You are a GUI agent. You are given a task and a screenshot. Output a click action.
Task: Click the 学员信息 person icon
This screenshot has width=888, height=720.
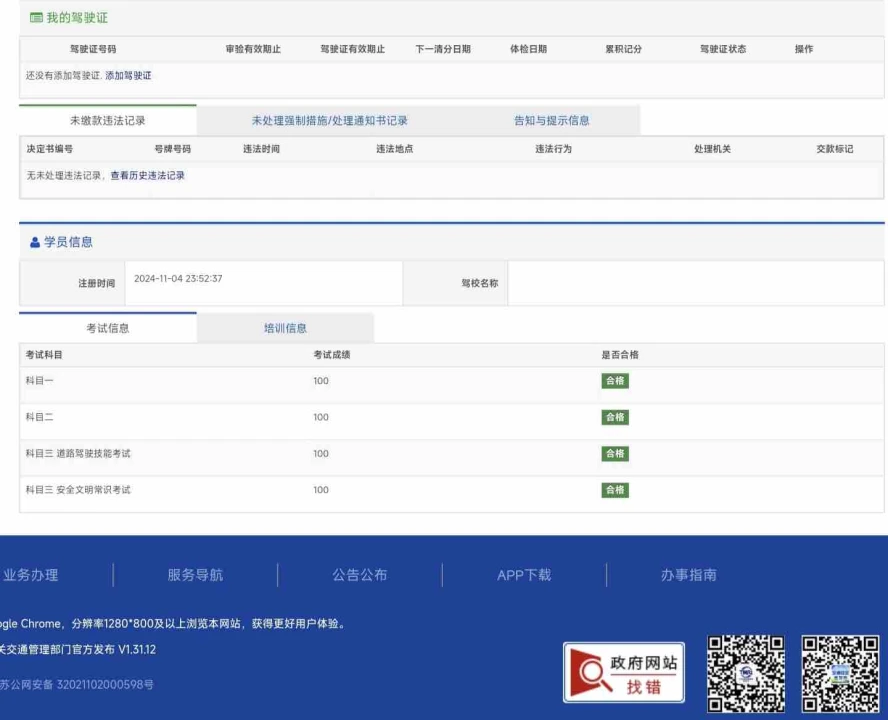[x=35, y=242]
